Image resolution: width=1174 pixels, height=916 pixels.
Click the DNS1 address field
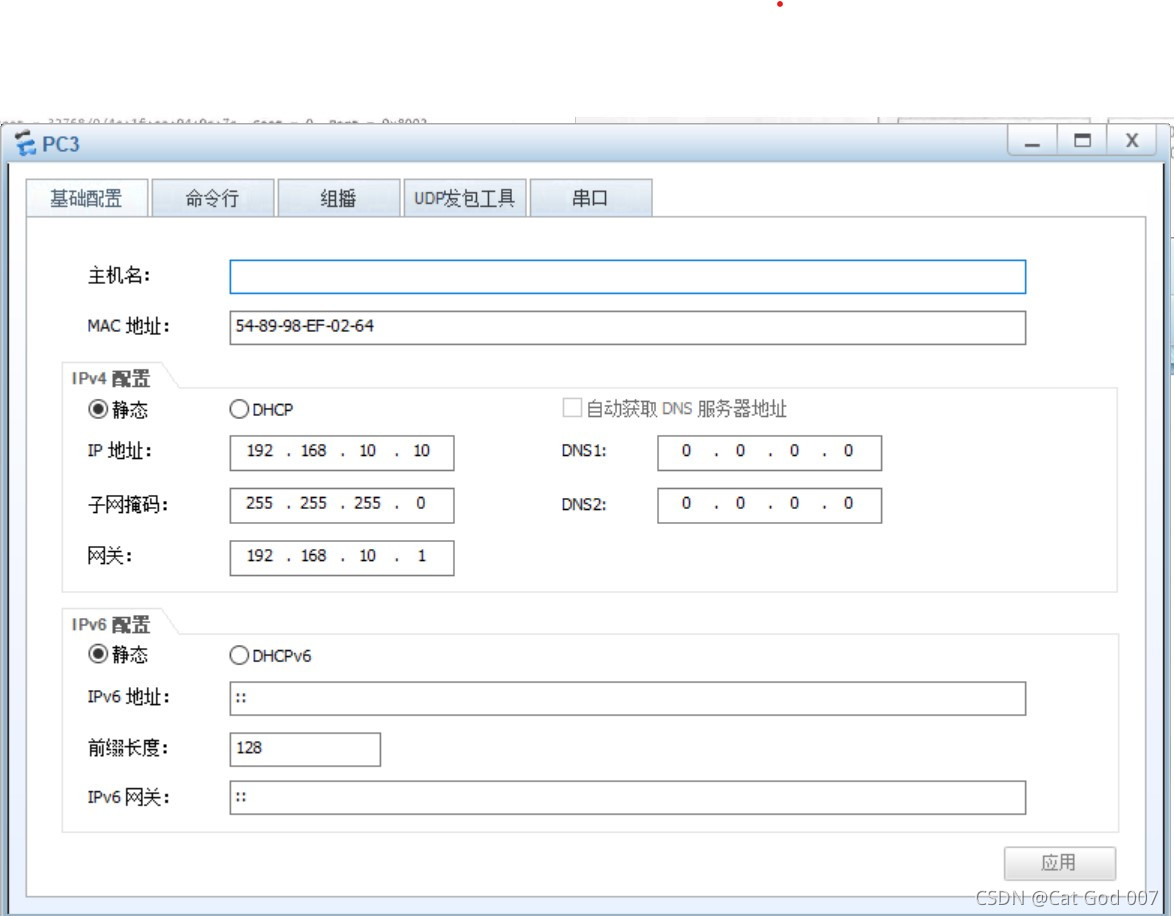pos(770,452)
